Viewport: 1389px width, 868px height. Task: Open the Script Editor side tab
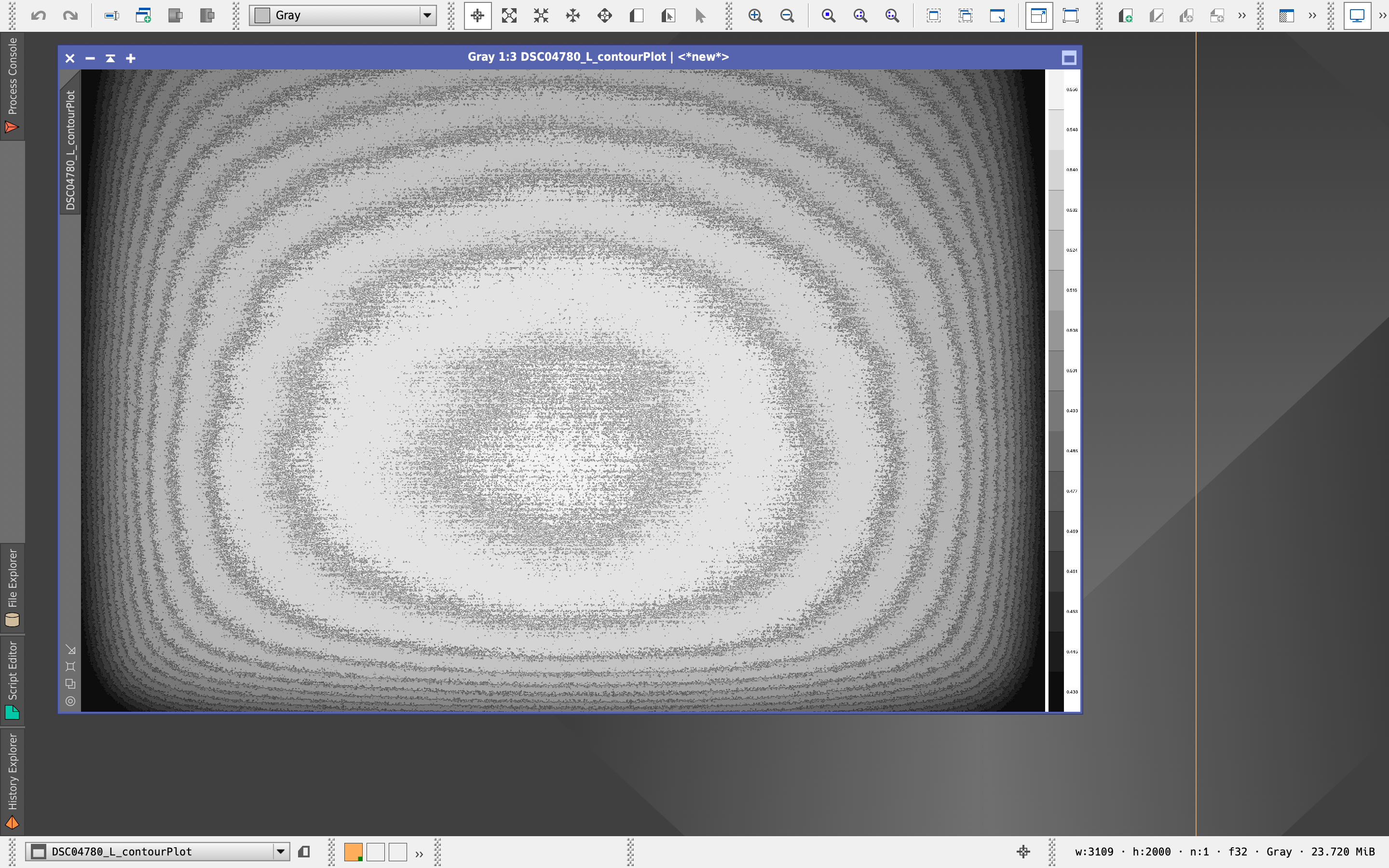pyautogui.click(x=12, y=680)
